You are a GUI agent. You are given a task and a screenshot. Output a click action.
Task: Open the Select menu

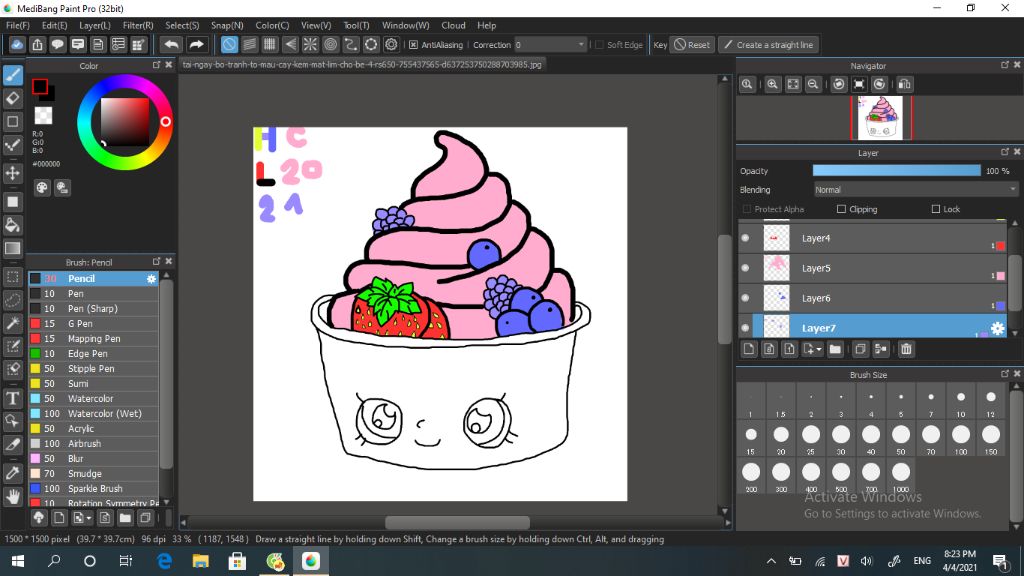[x=182, y=25]
